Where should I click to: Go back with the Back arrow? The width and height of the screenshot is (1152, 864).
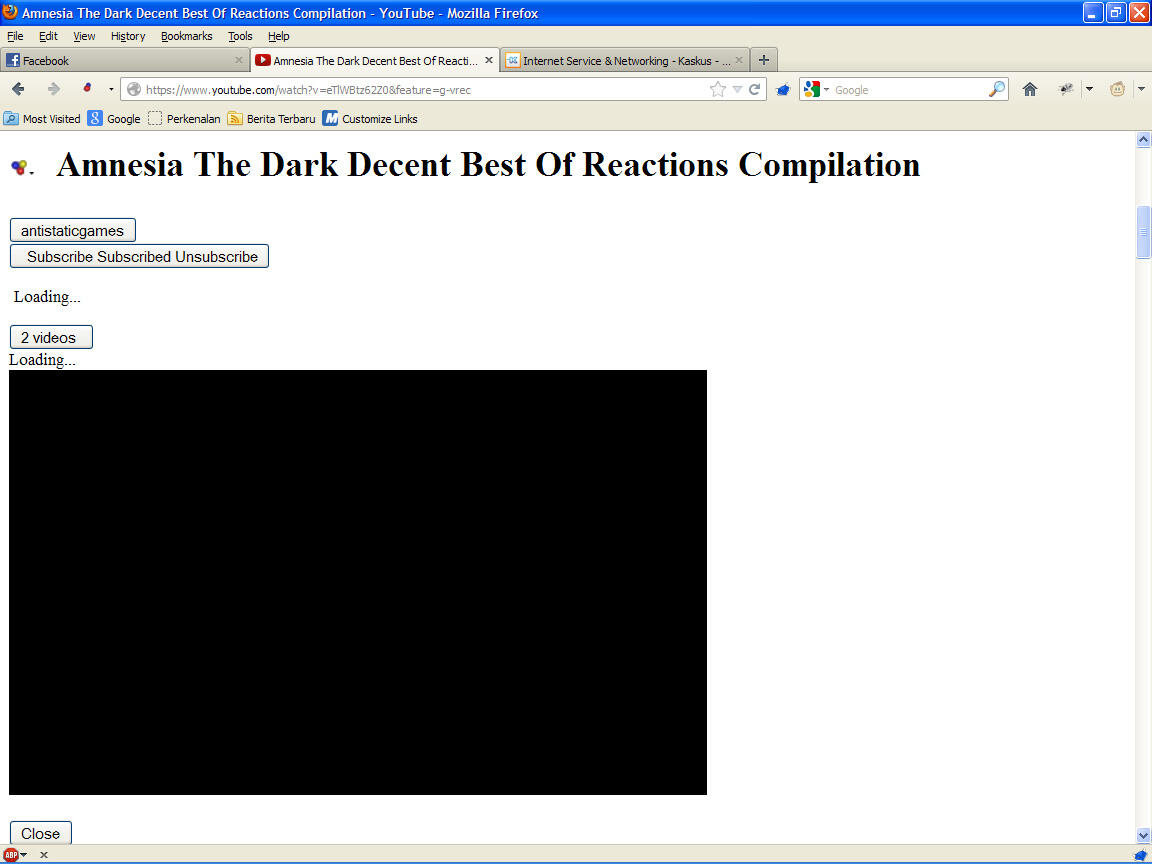18,89
